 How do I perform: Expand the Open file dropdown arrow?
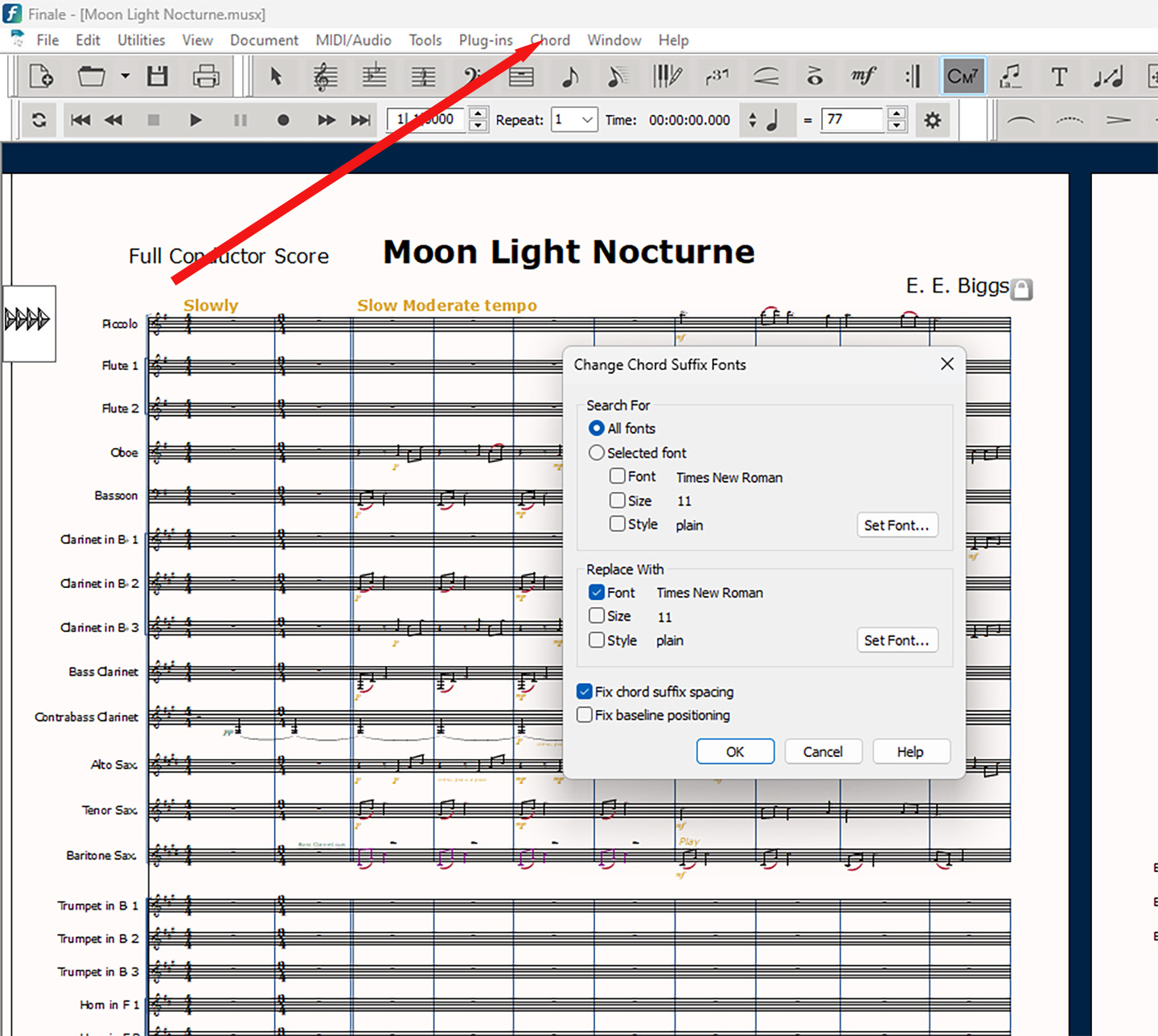tap(125, 77)
